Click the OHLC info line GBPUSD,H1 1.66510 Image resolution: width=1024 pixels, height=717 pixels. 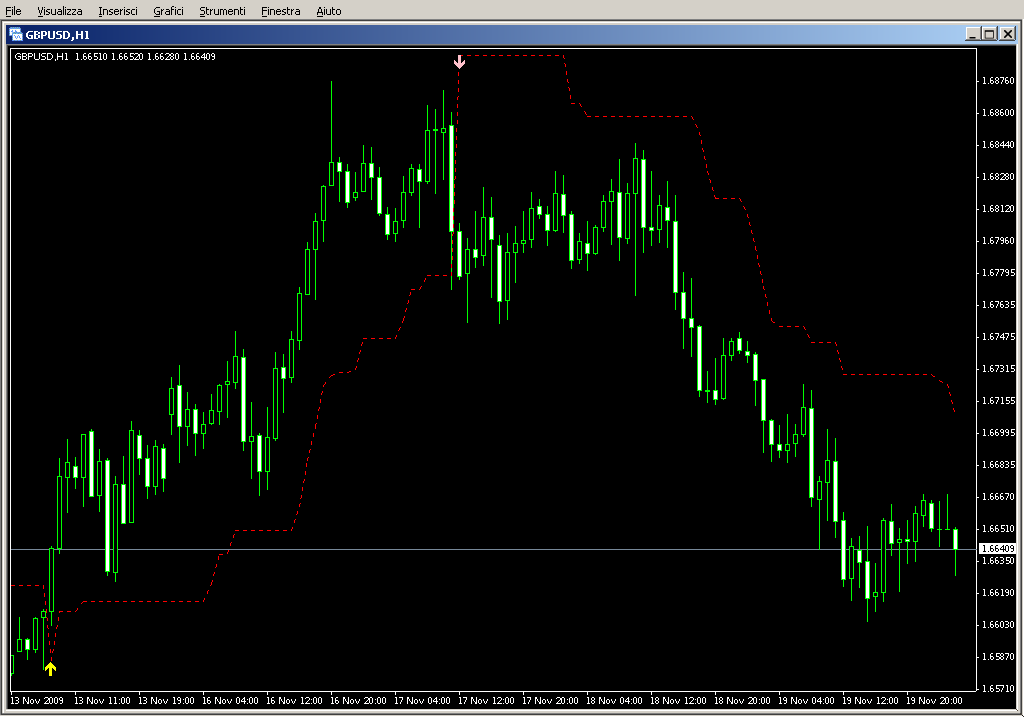(115, 57)
